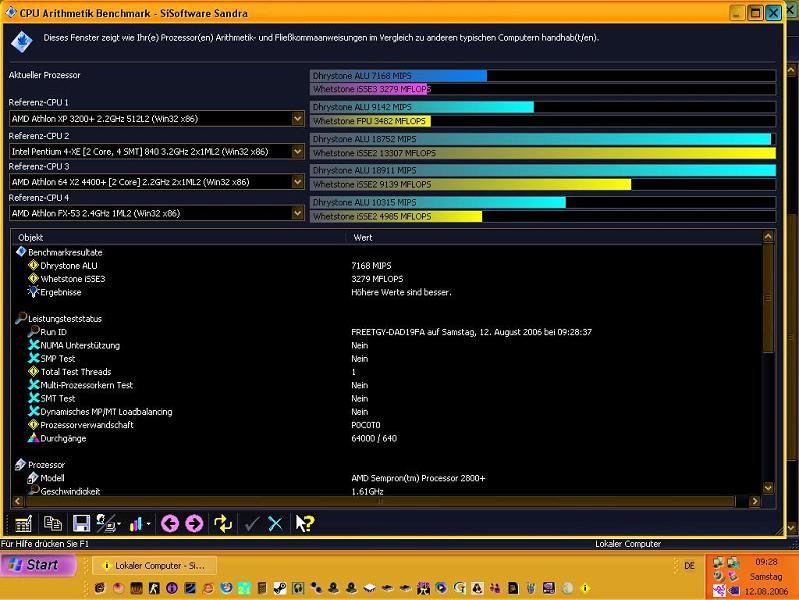Click the purple info circle quick launch icon
Image resolution: width=799 pixels, height=600 pixels.
click(x=172, y=588)
